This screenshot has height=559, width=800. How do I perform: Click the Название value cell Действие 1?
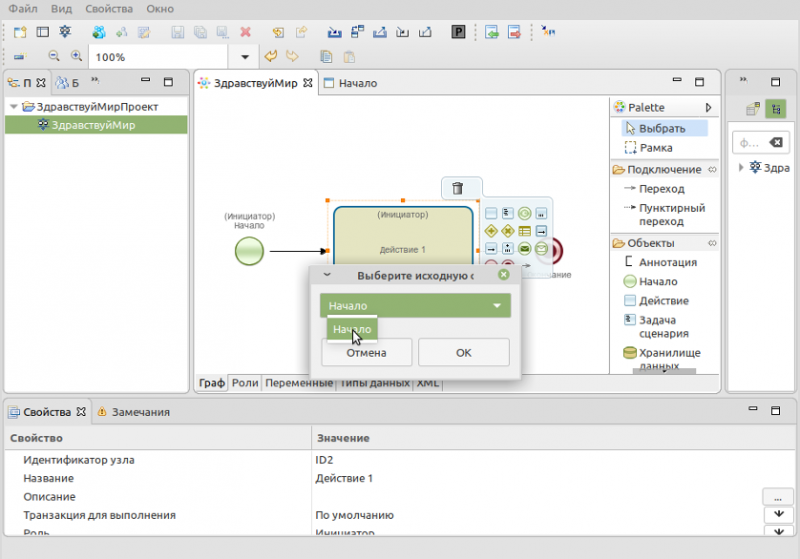point(344,478)
